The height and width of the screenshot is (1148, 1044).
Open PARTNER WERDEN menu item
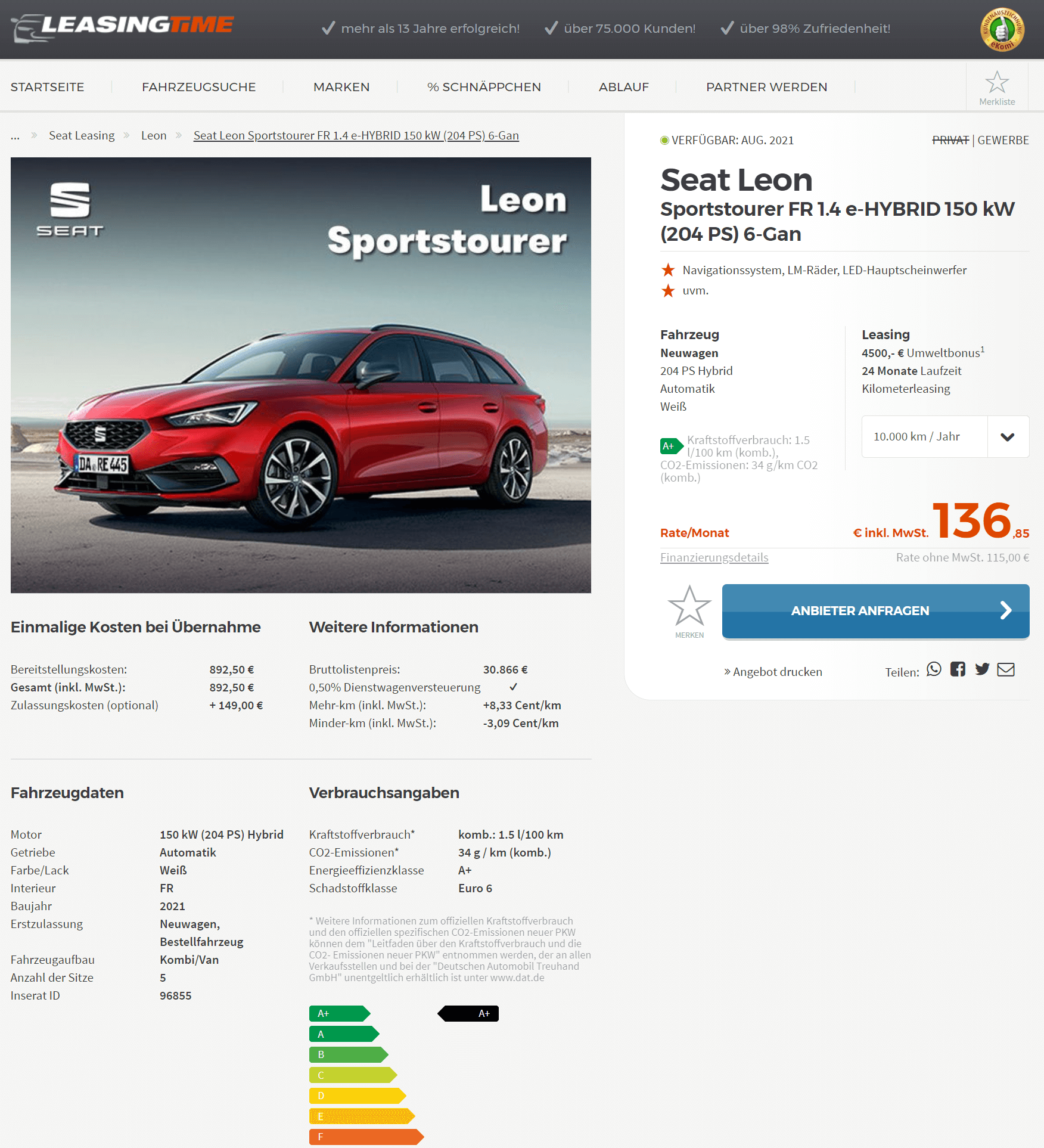[767, 87]
